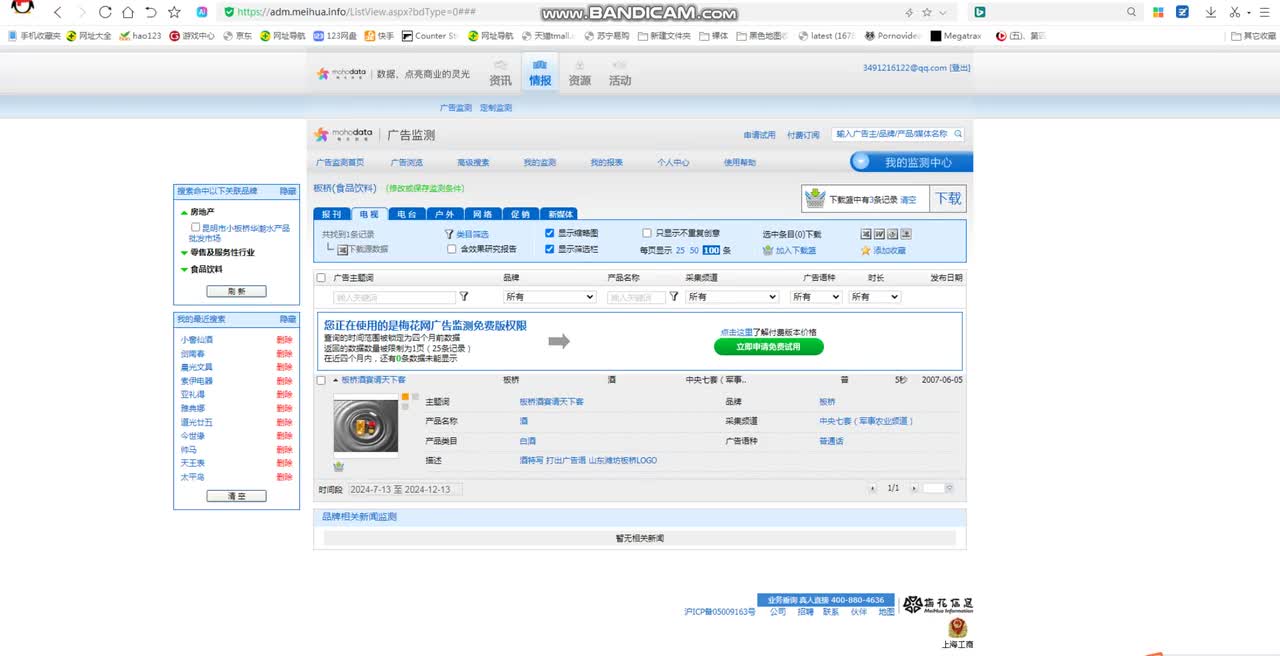
Task: Switch to the 新媒体 tab
Action: click(x=559, y=214)
